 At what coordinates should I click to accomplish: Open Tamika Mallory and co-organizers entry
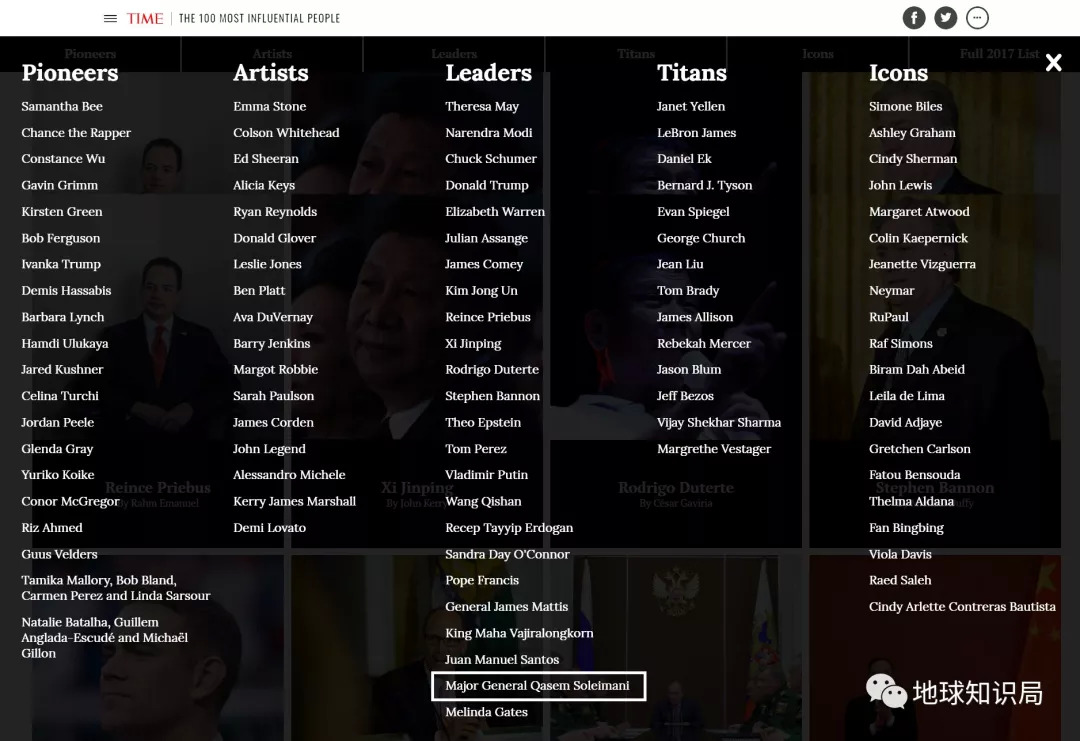coord(116,588)
